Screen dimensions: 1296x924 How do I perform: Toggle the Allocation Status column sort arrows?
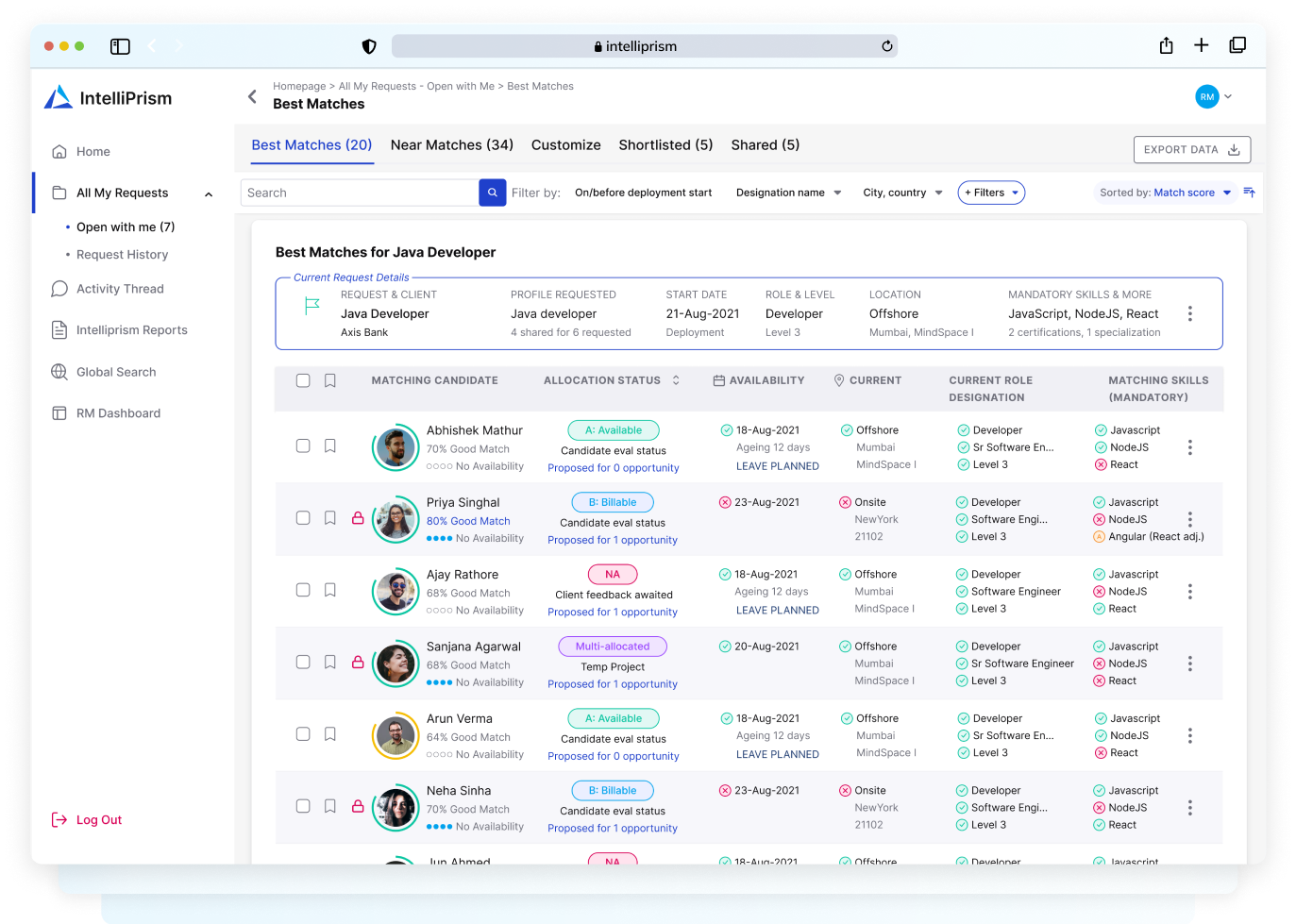pos(676,380)
